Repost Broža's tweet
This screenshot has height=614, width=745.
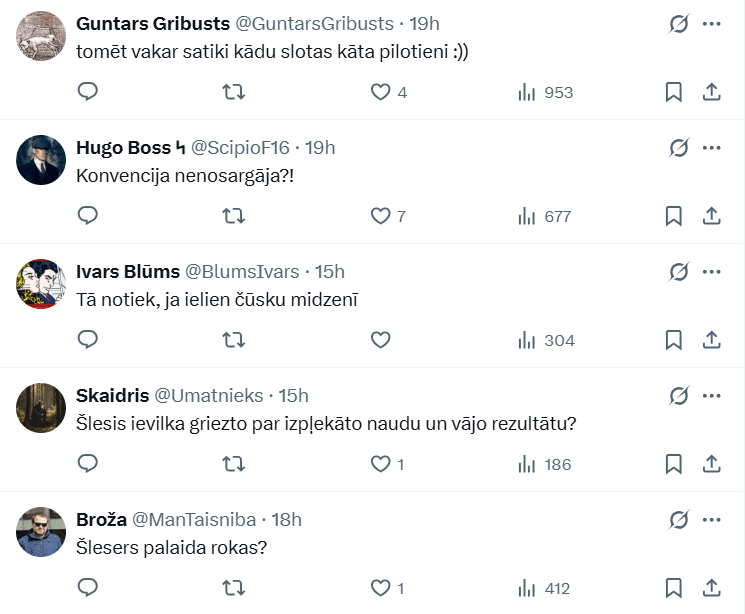pos(233,588)
